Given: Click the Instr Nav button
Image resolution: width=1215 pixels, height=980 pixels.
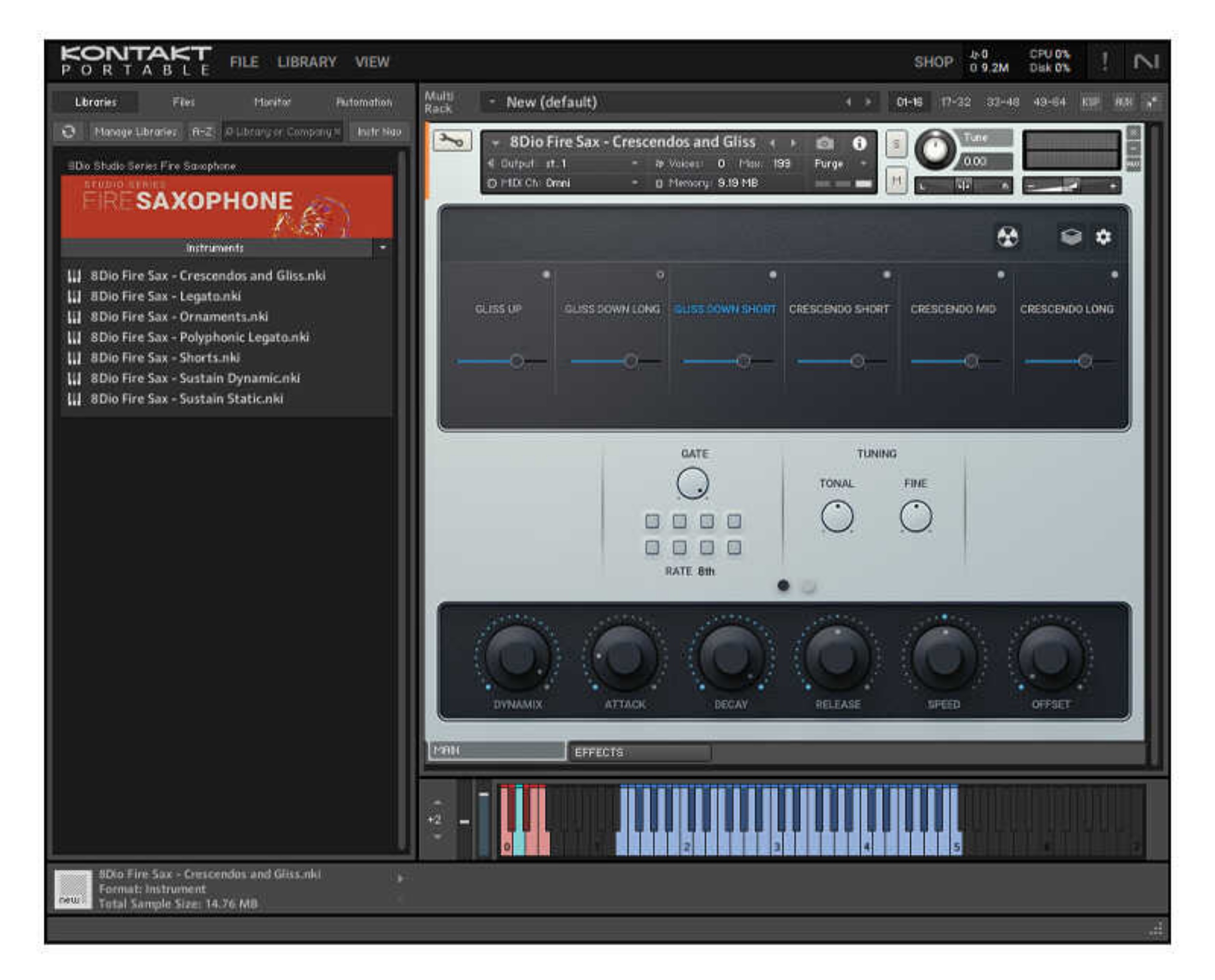Looking at the screenshot, I should 379,131.
